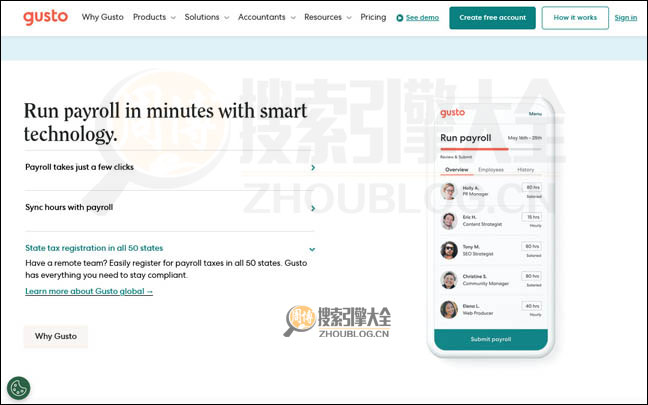Click Why Gusto button below accordion
Screen dimensions: 648x405
coord(56,336)
